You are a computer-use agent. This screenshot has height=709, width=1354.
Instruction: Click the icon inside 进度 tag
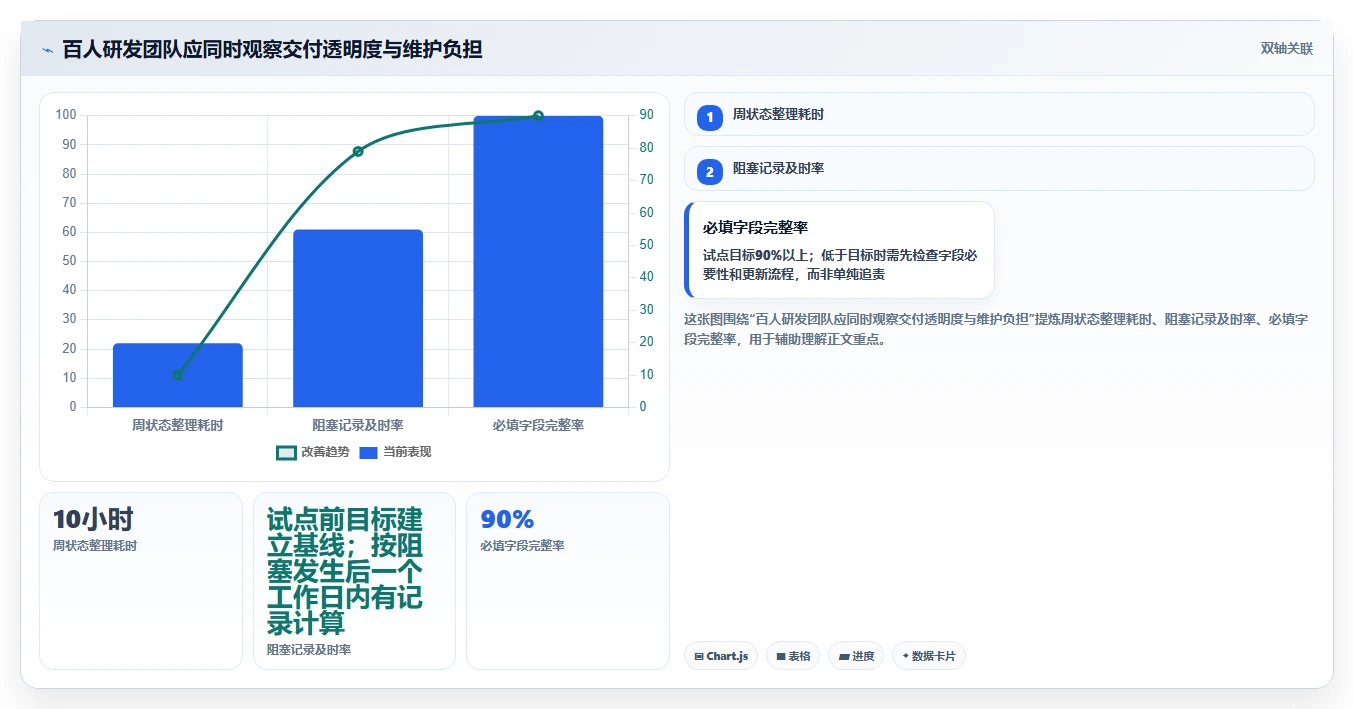coord(844,657)
